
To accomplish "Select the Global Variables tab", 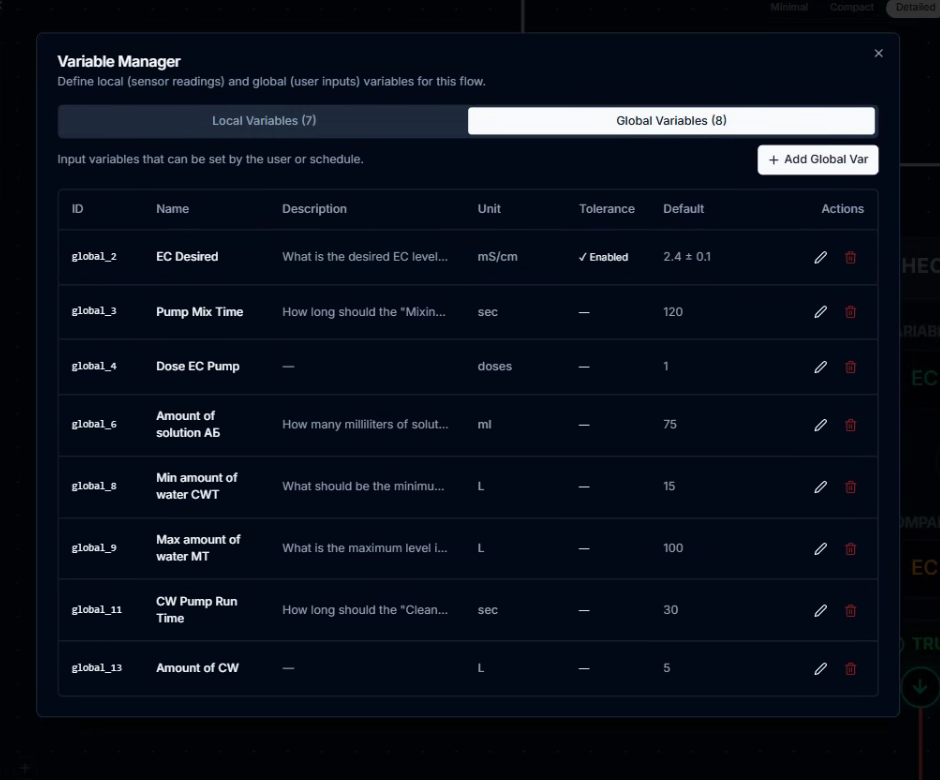I will click(x=671, y=121).
